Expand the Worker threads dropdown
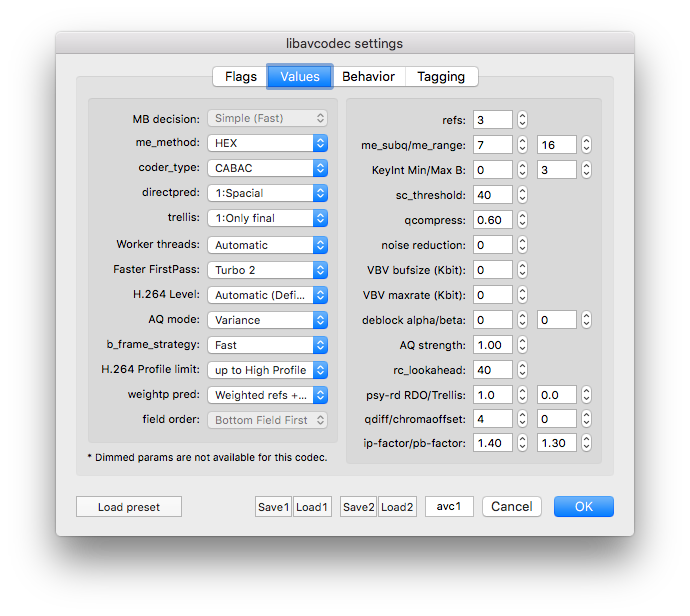Image resolution: width=690 pixels, height=616 pixels. coord(268,245)
